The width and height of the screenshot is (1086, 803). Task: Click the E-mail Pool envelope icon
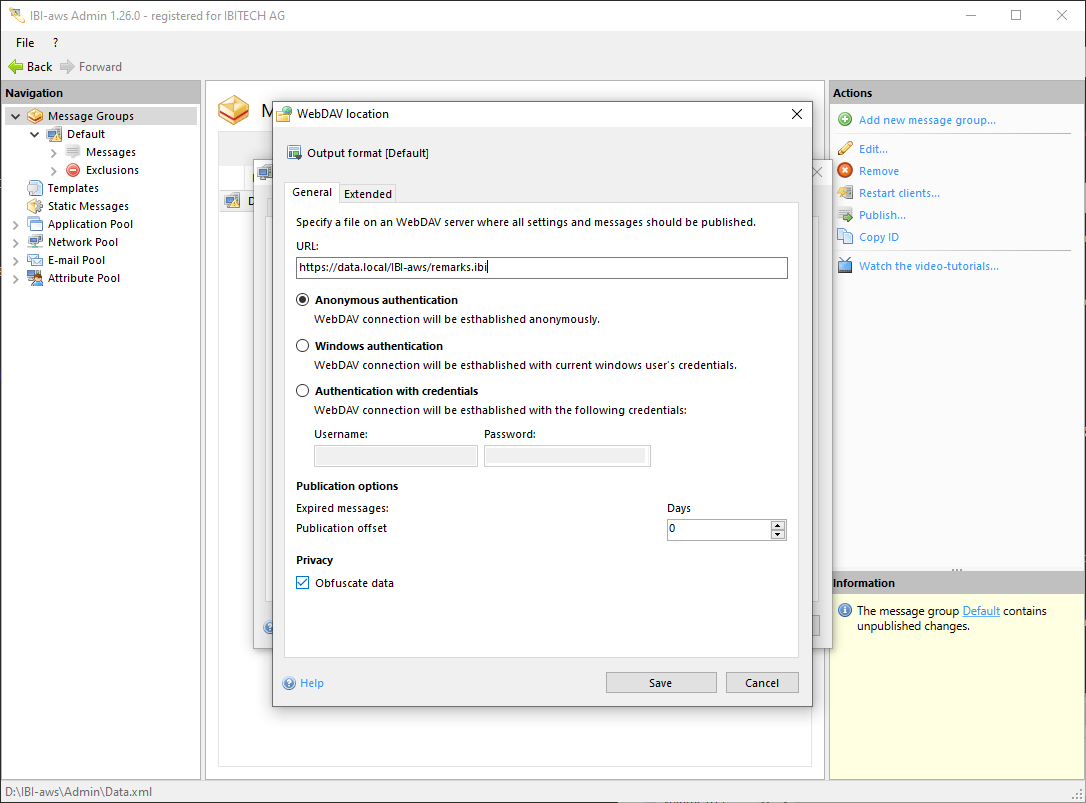point(36,260)
